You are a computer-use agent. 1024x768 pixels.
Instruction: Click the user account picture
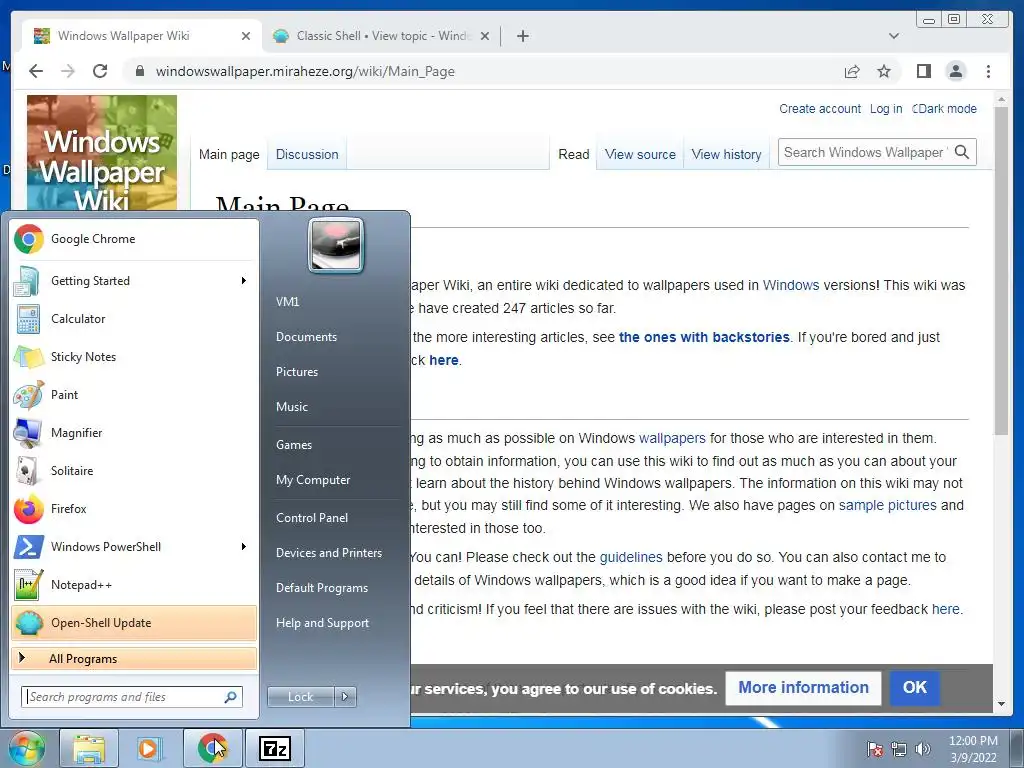click(336, 246)
